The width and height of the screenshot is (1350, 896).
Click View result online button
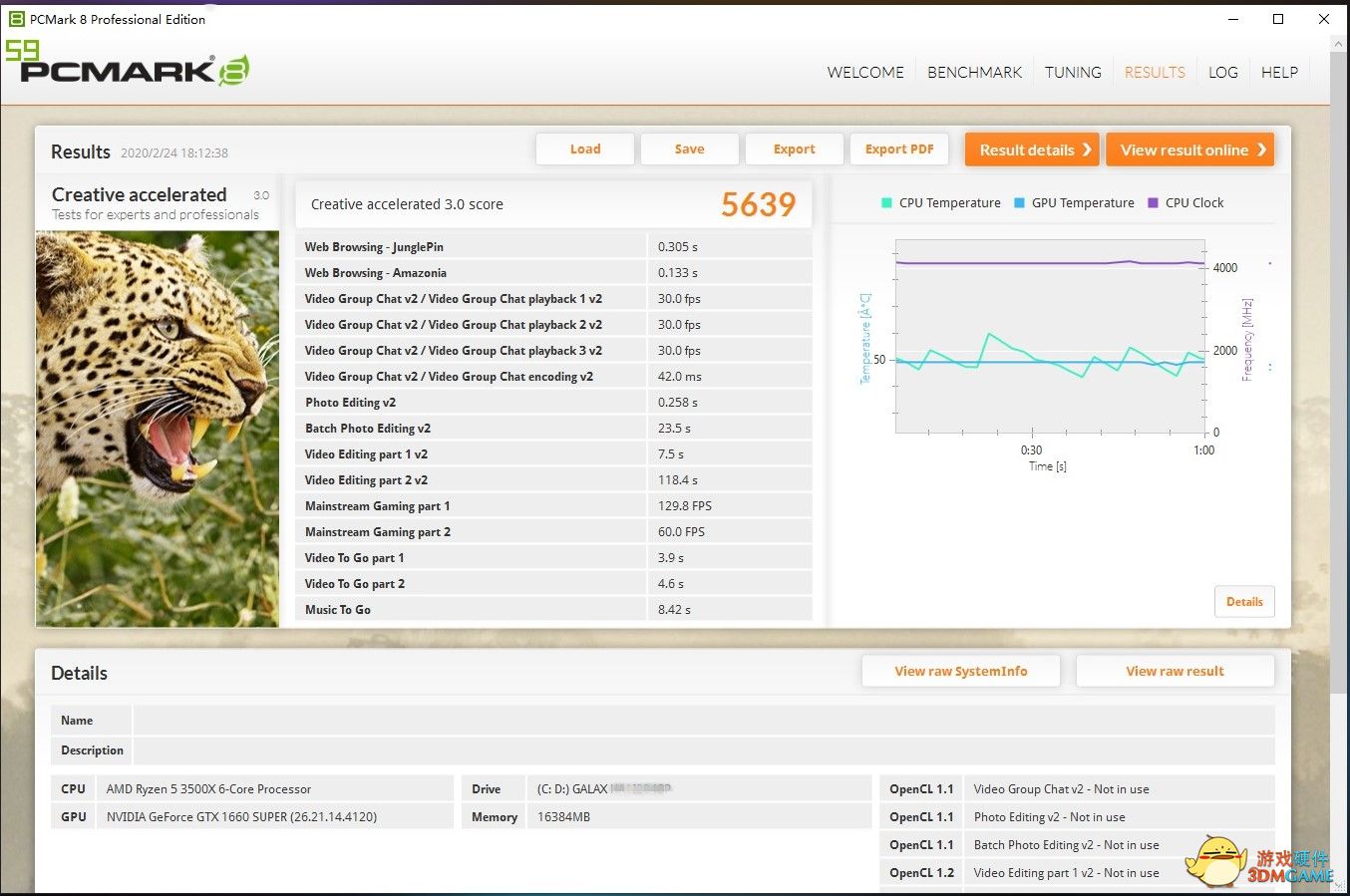point(1189,149)
